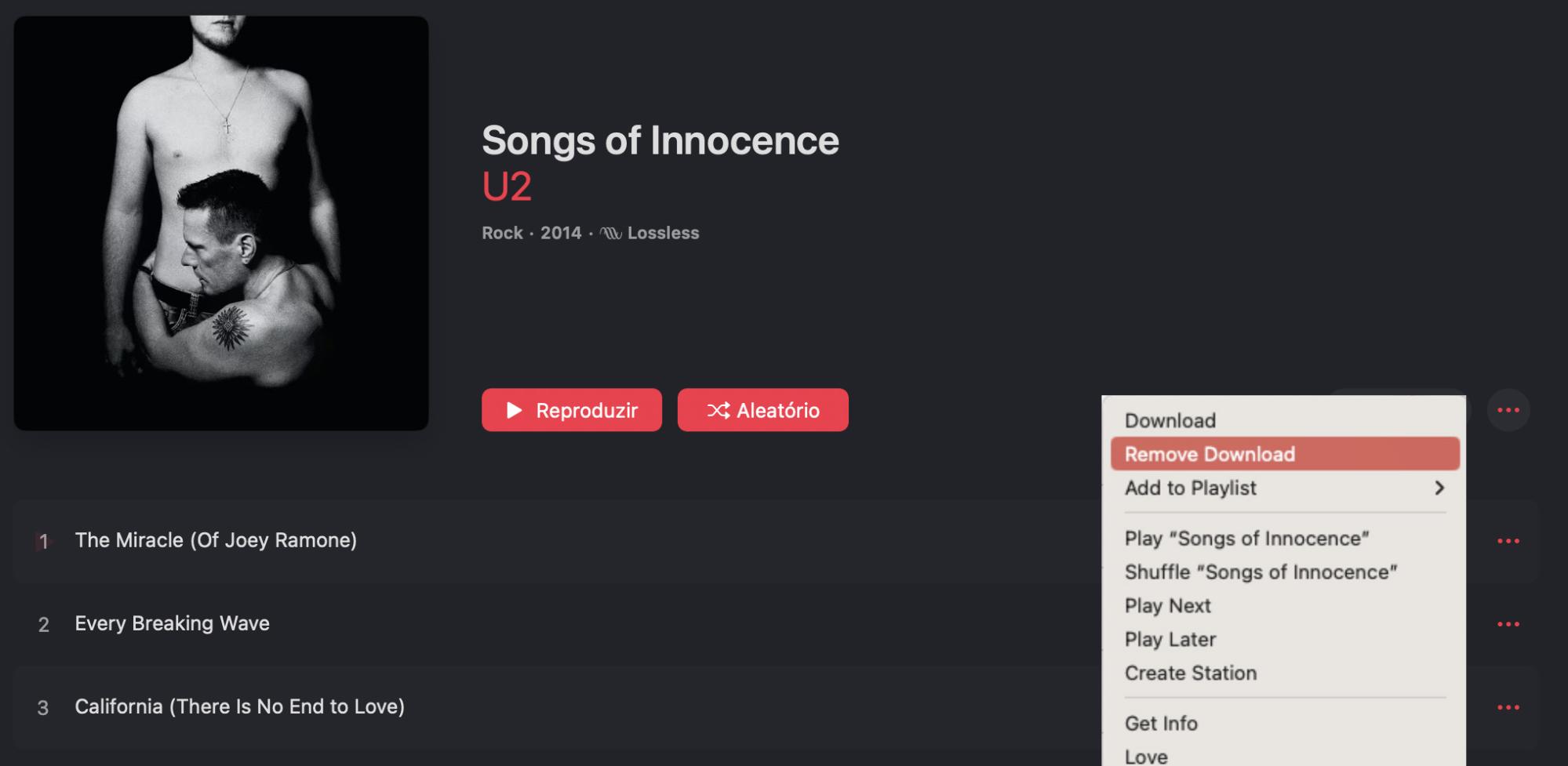The width and height of the screenshot is (1568, 766).
Task: Choose Play "Songs of Innocence" menu item
Action: (1246, 539)
